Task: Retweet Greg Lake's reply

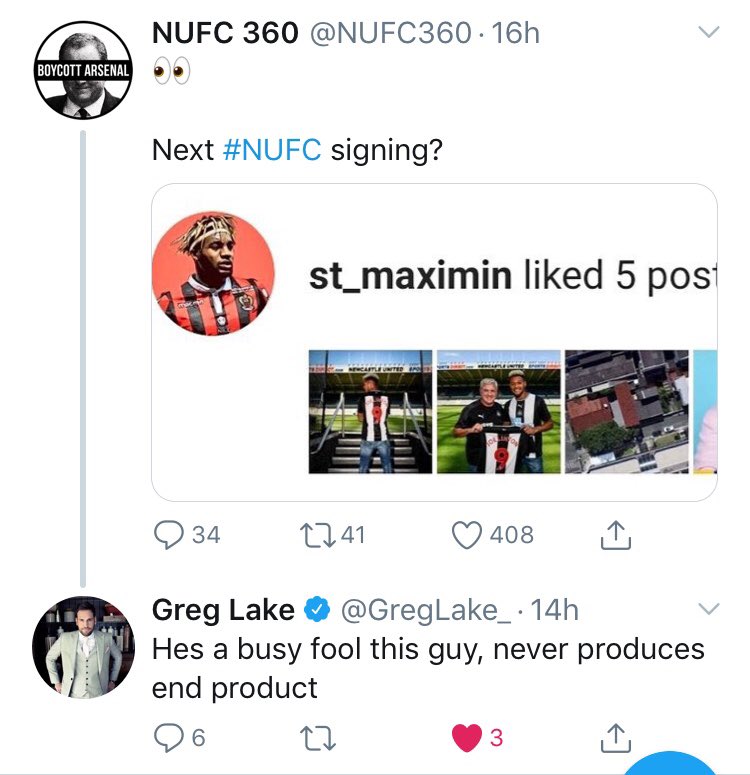Action: click(x=318, y=738)
